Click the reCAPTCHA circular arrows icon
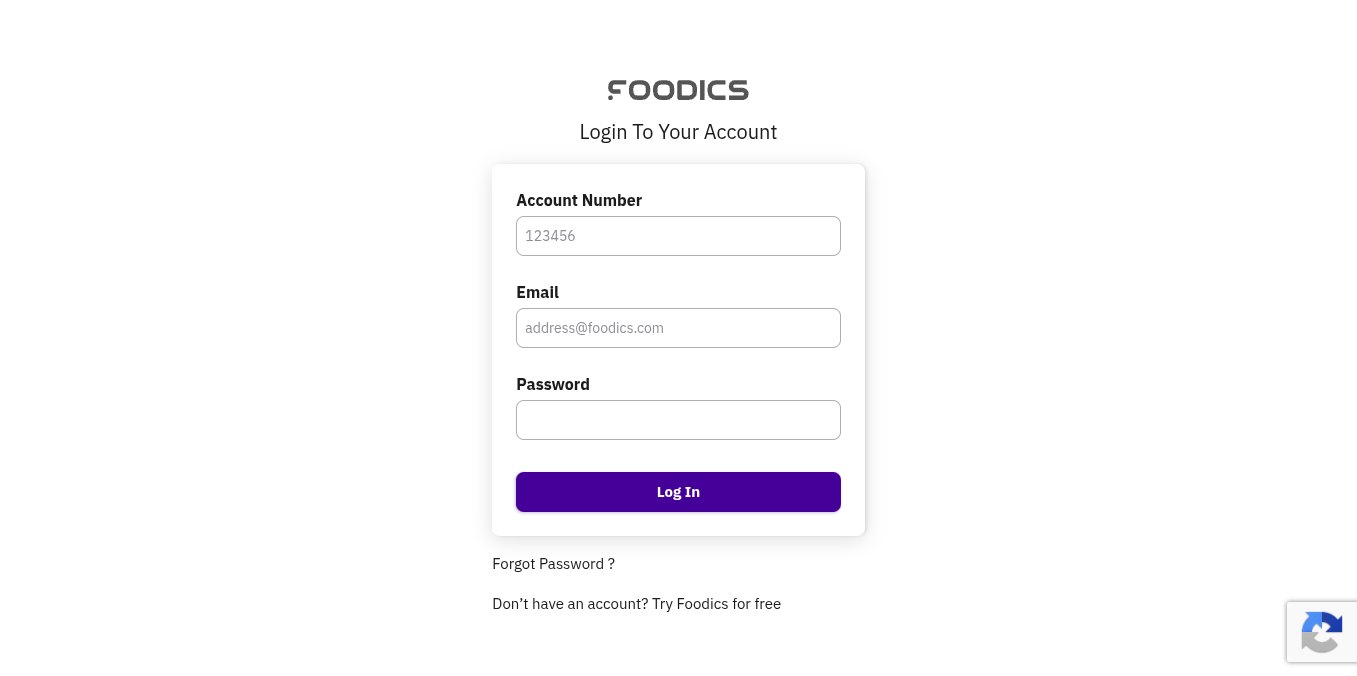The width and height of the screenshot is (1357, 676). [x=1322, y=632]
